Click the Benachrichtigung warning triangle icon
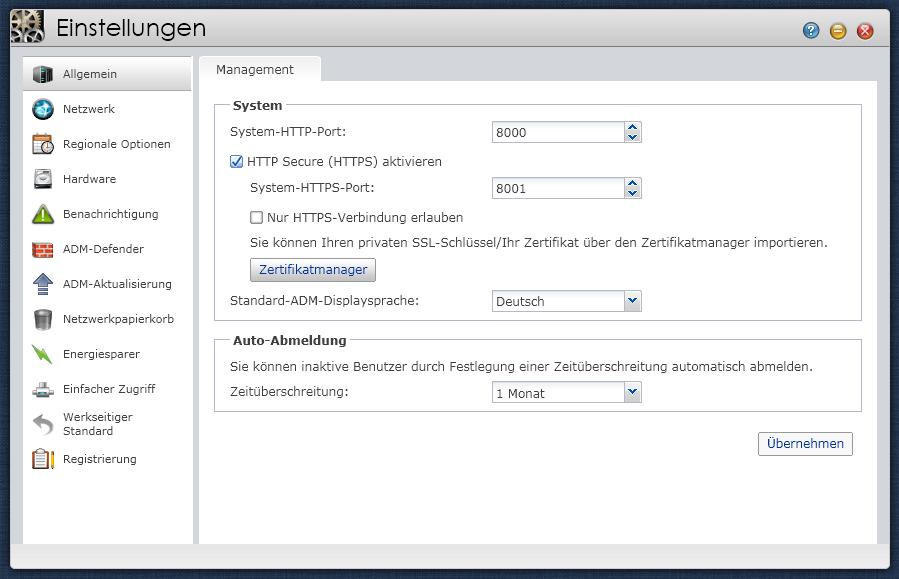 43,214
